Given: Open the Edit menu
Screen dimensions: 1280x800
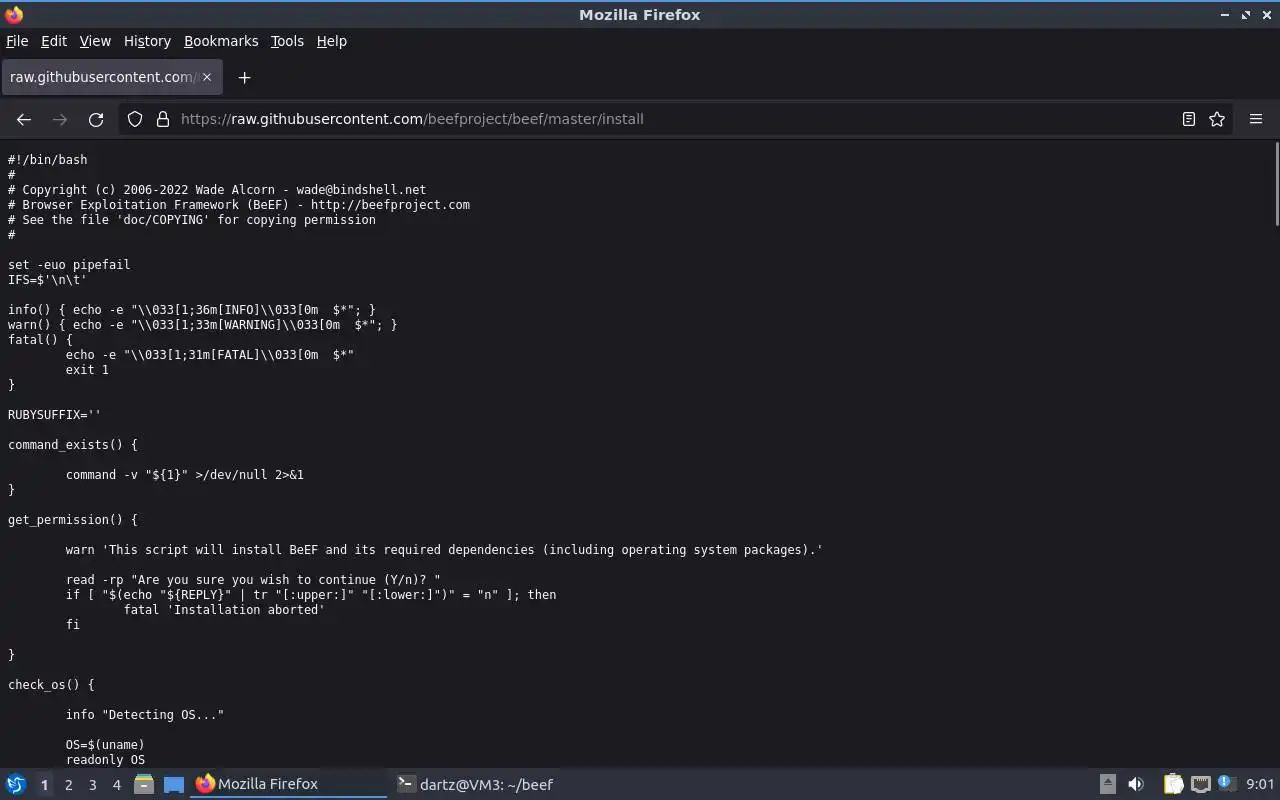Looking at the screenshot, I should tap(54, 41).
